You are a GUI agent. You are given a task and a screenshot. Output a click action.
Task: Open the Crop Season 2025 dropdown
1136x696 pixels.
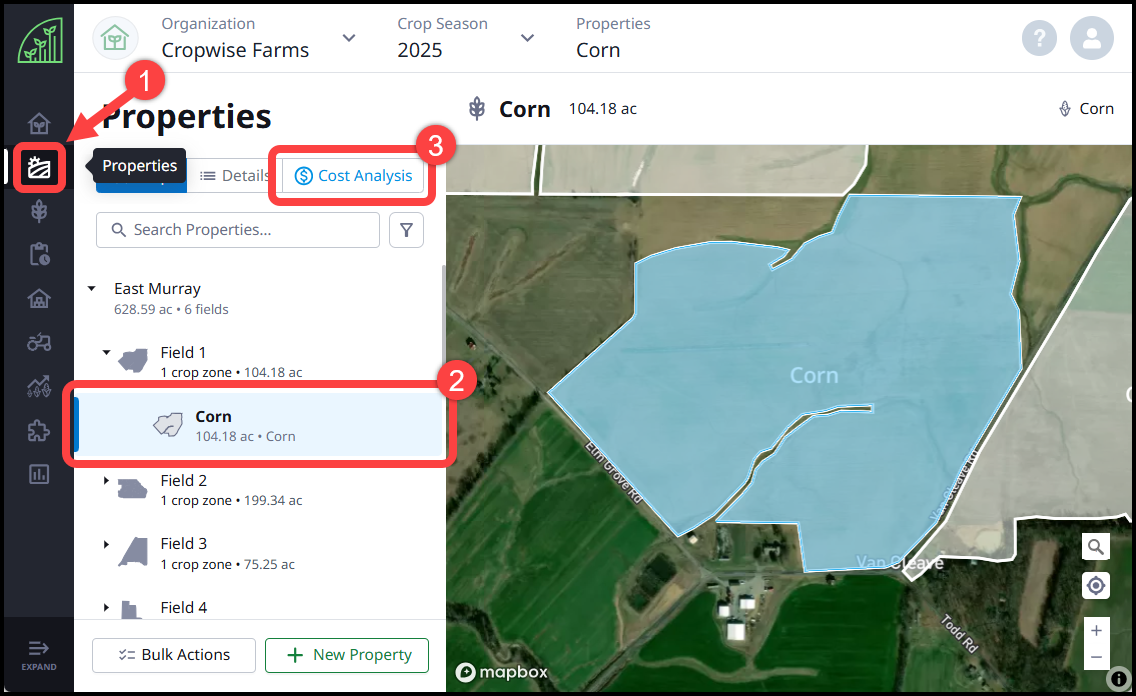point(527,37)
